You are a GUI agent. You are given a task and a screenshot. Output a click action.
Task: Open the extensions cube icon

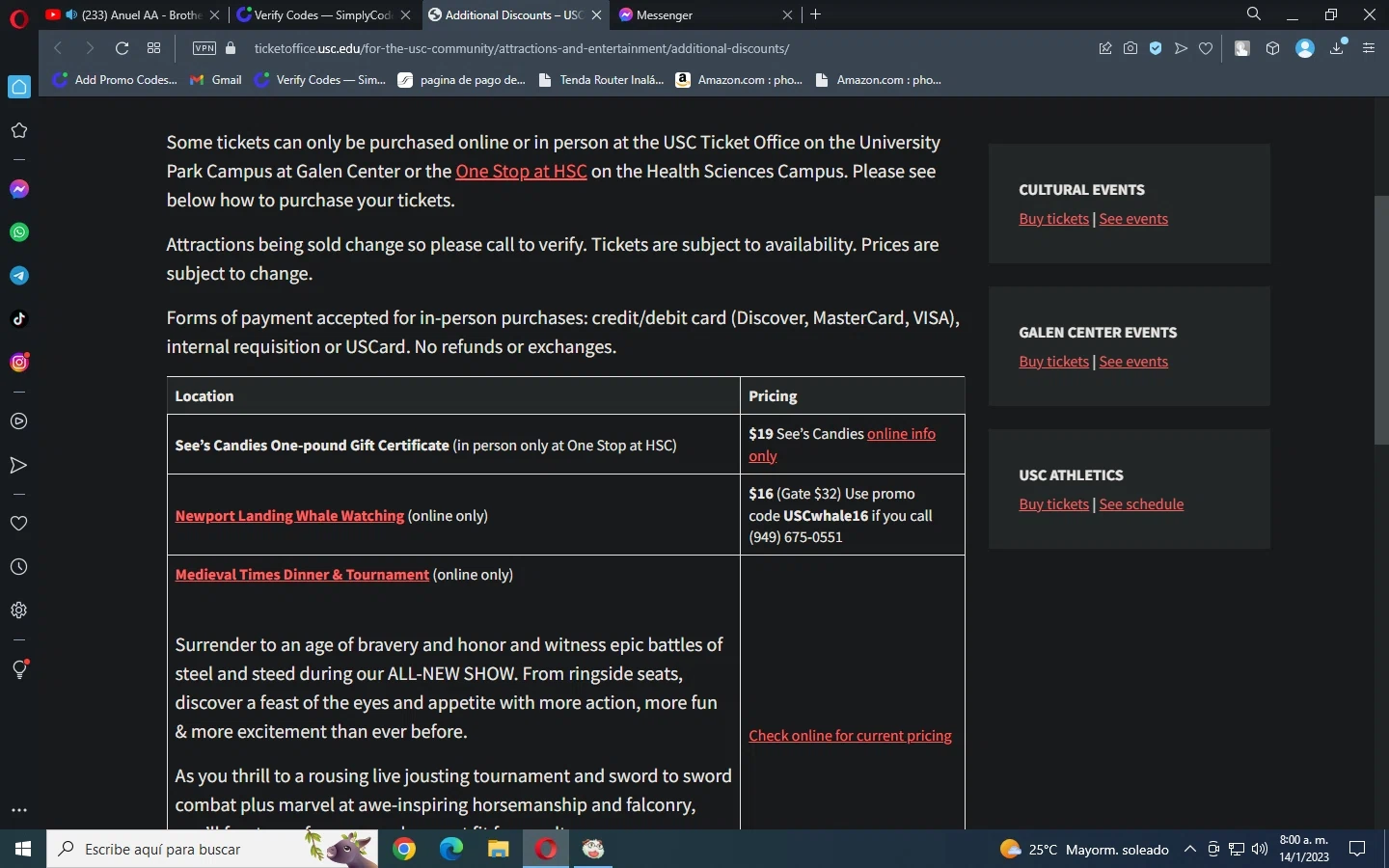pyautogui.click(x=1272, y=48)
